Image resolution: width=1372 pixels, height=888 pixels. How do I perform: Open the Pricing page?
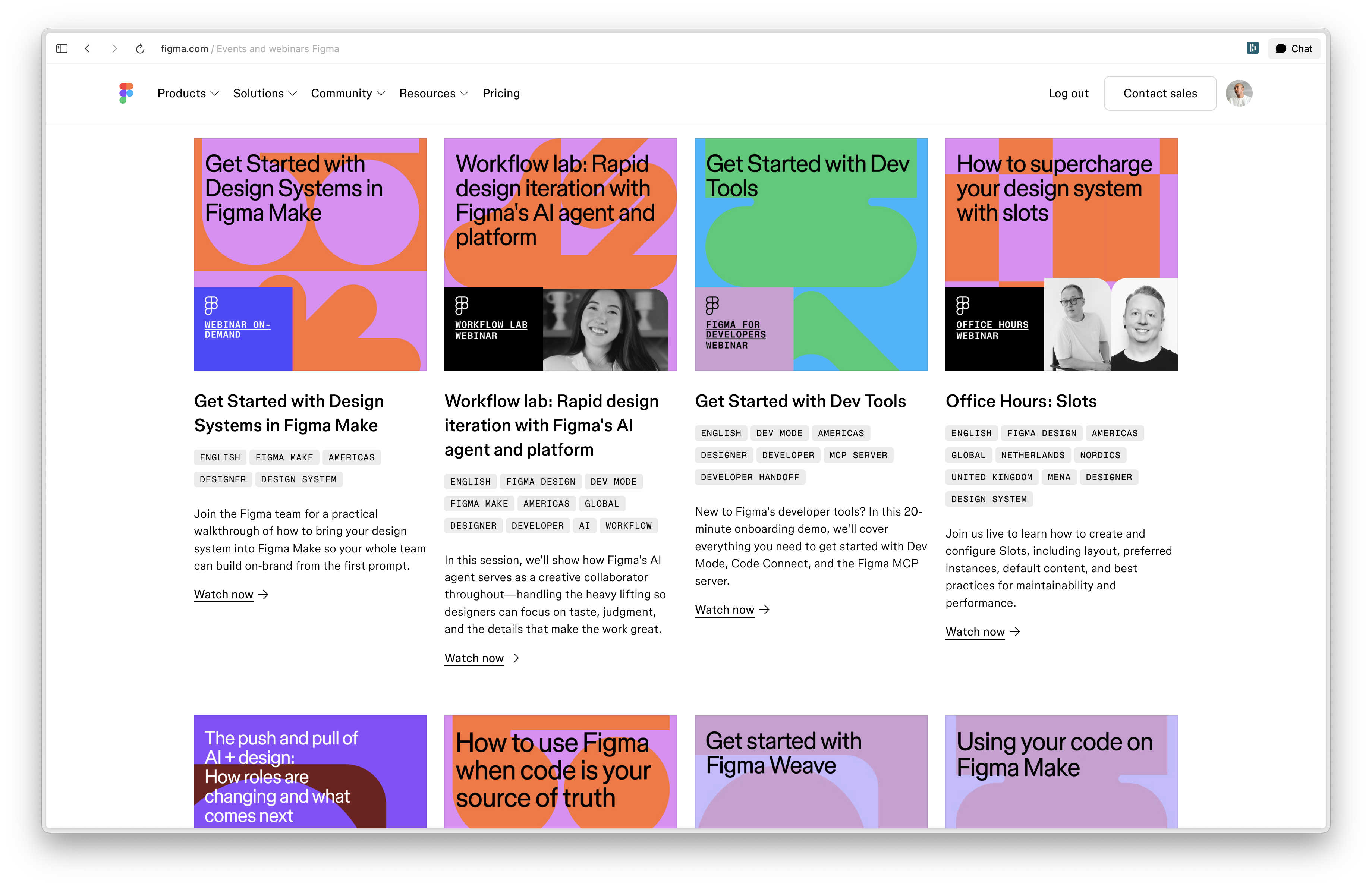501,93
